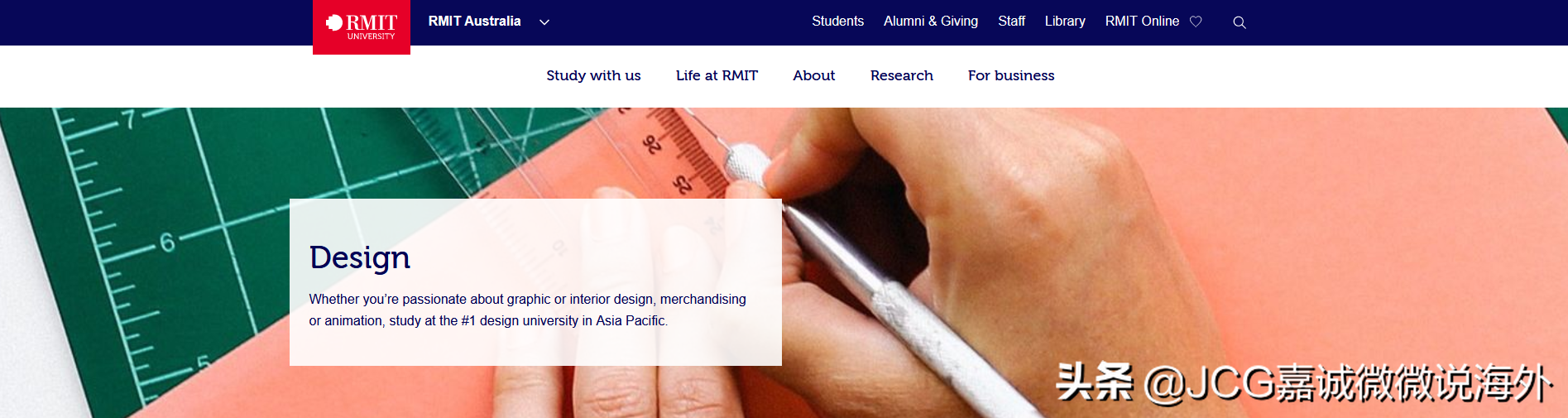Expand the RMIT Australia region chevron

(x=544, y=22)
